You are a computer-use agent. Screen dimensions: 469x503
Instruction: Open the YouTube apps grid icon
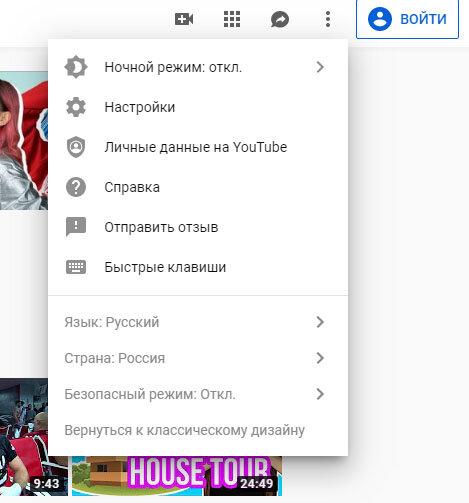tap(232, 19)
